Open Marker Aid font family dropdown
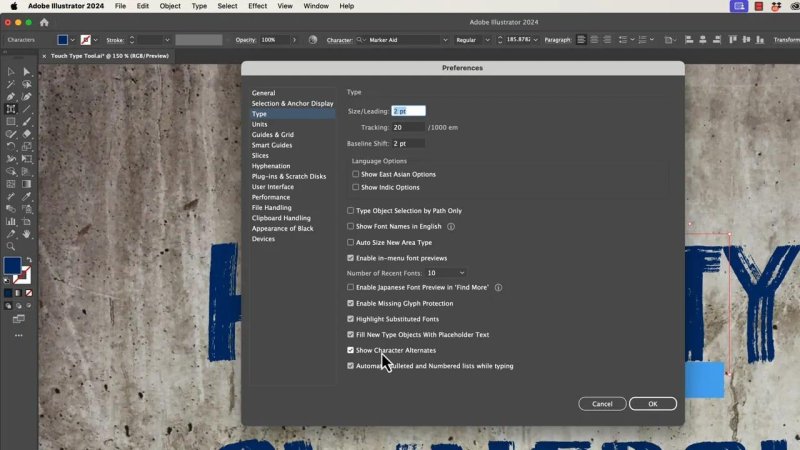Screen dimensions: 800x450 coord(445,40)
